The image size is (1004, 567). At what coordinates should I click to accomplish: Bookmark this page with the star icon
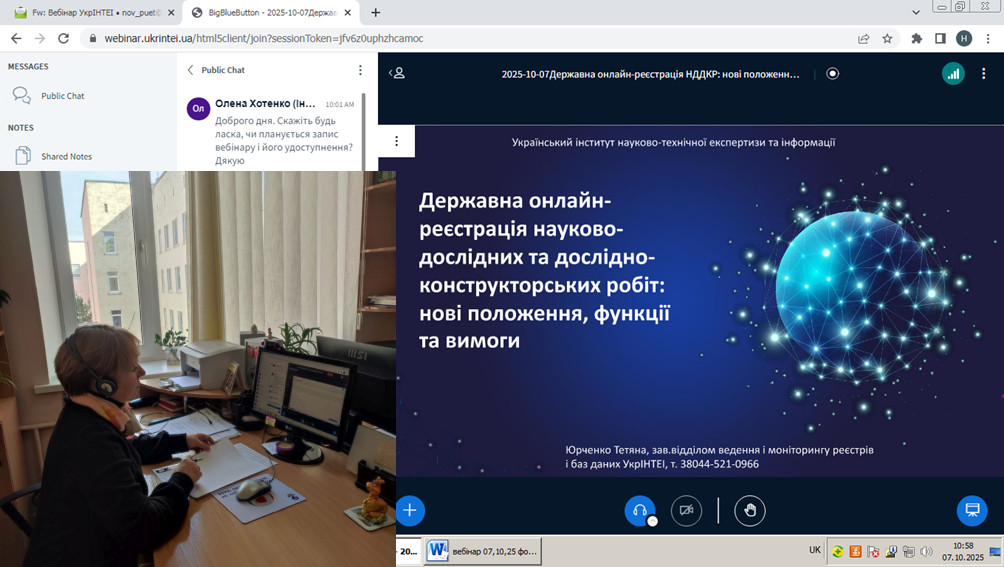click(887, 38)
